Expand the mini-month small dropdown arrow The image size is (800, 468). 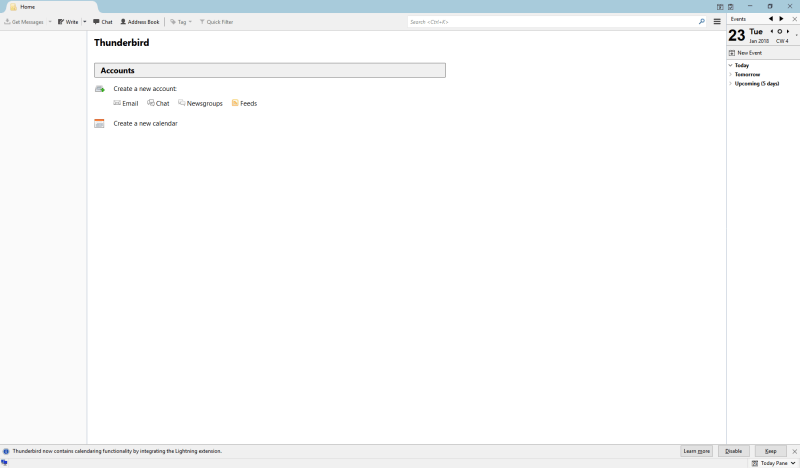coord(796,35)
